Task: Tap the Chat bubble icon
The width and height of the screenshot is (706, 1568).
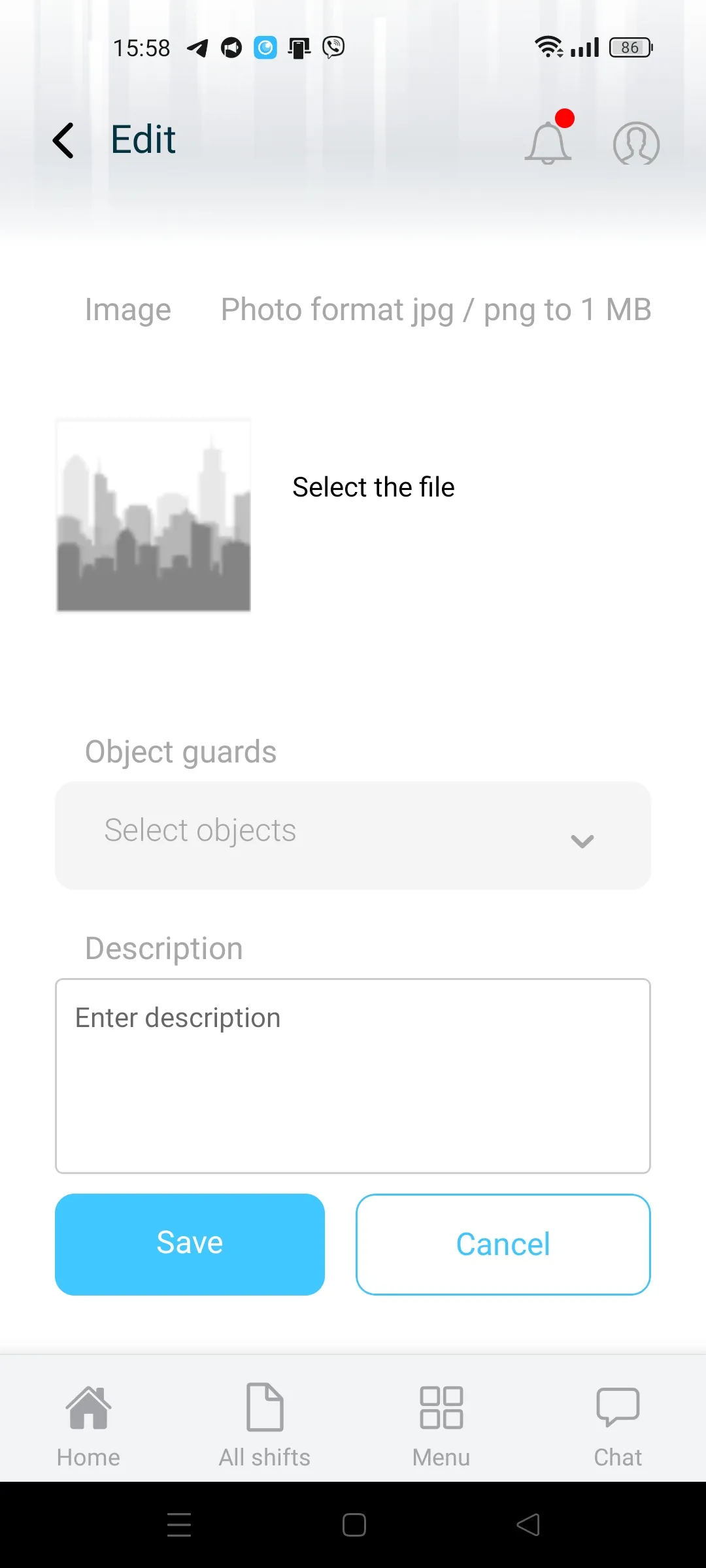Action: pos(618,1407)
